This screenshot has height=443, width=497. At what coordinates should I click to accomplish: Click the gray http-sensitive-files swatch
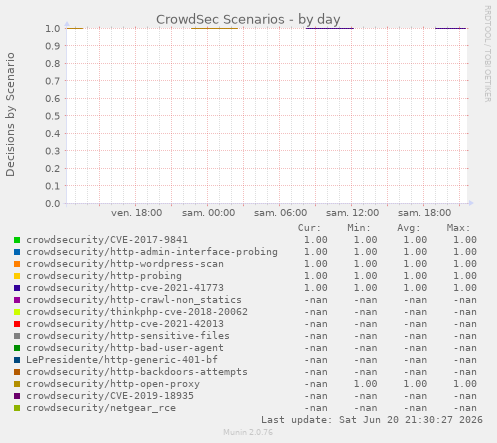tap(17, 336)
